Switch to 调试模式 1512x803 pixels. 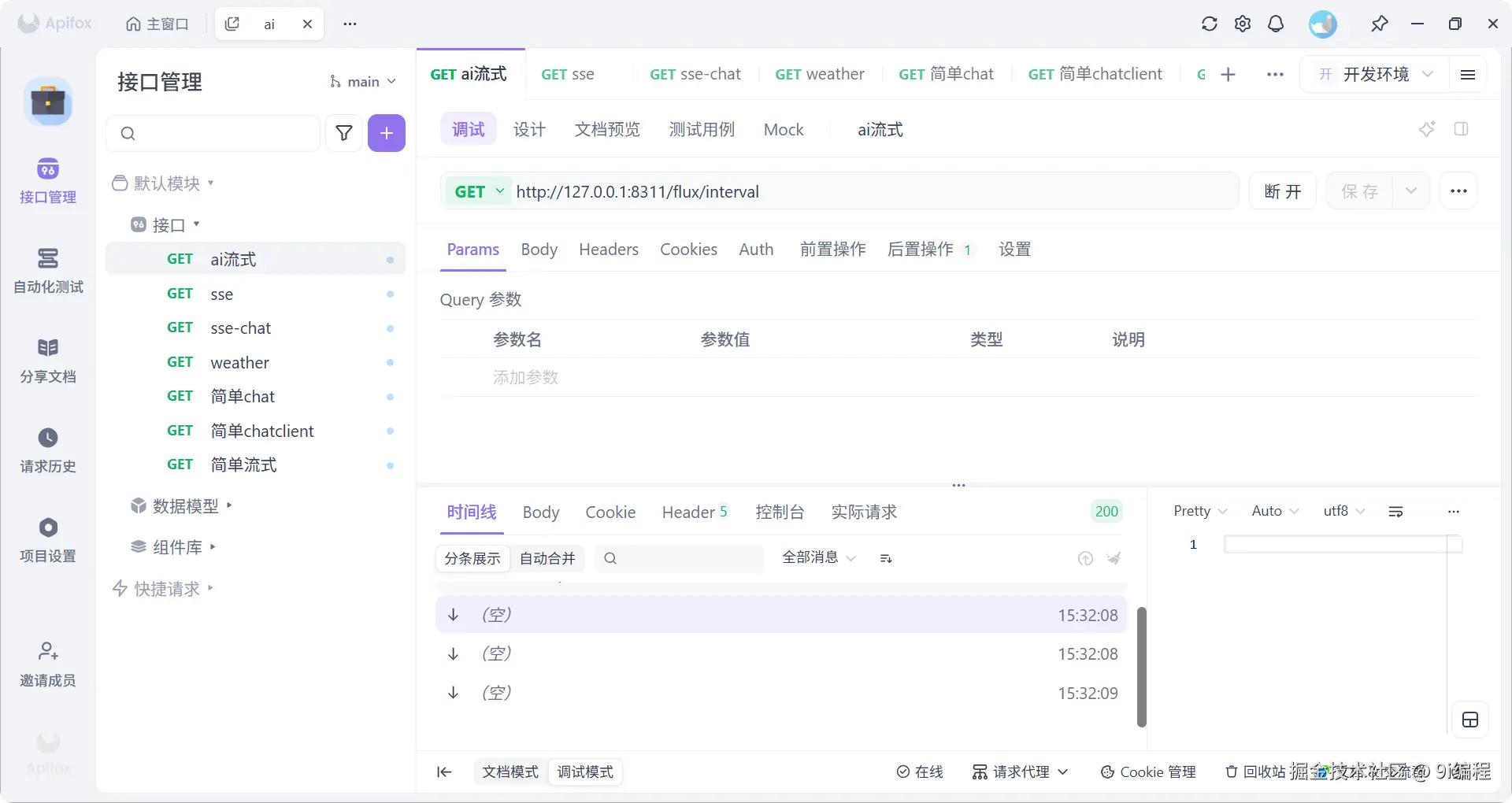(x=585, y=772)
